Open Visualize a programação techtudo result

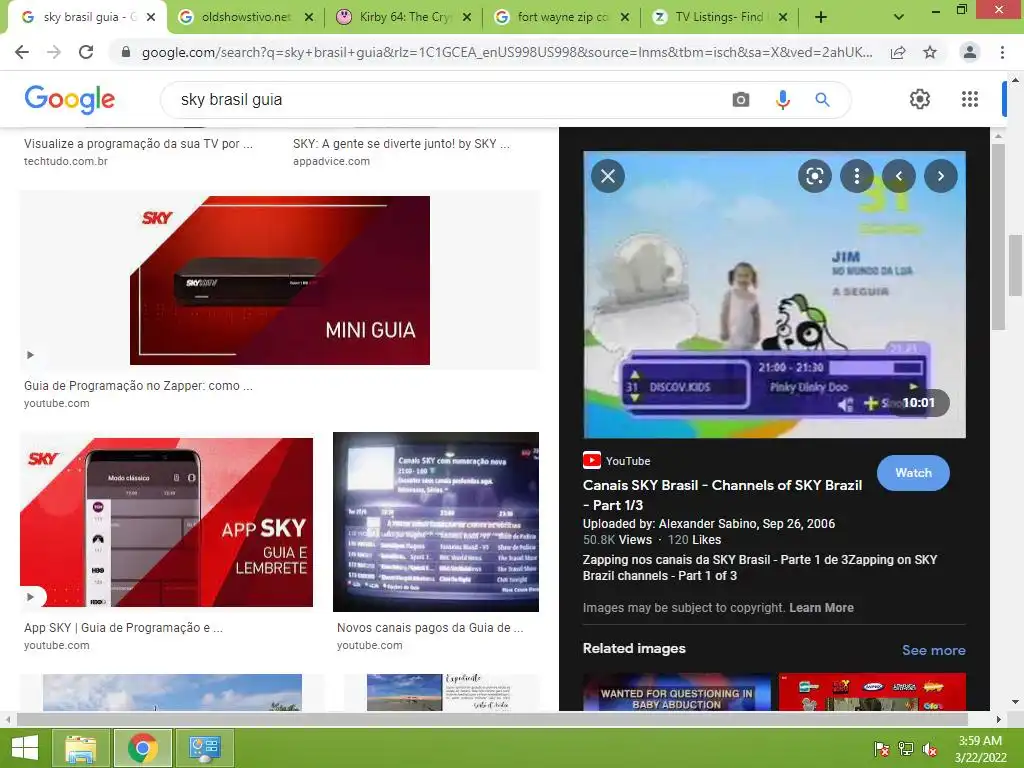(138, 144)
